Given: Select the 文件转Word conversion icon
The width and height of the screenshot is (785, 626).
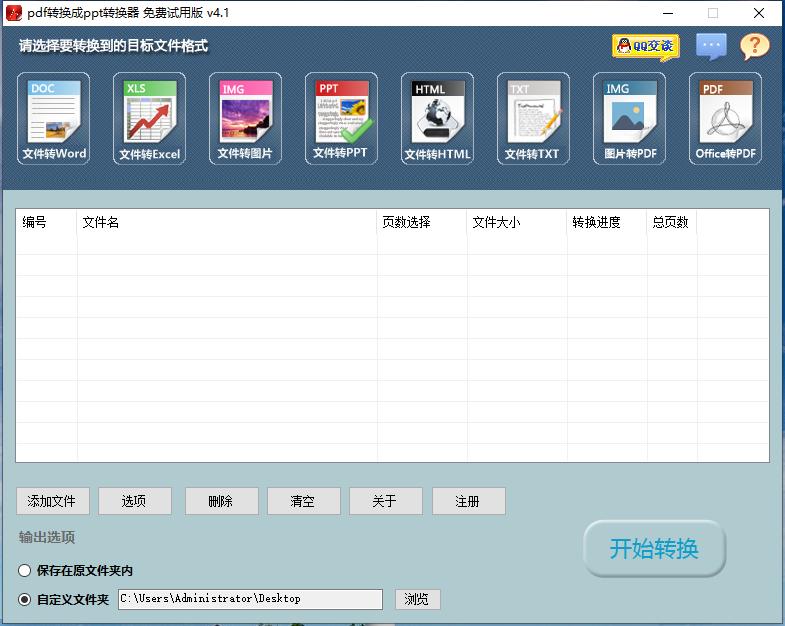Looking at the screenshot, I should [x=54, y=118].
